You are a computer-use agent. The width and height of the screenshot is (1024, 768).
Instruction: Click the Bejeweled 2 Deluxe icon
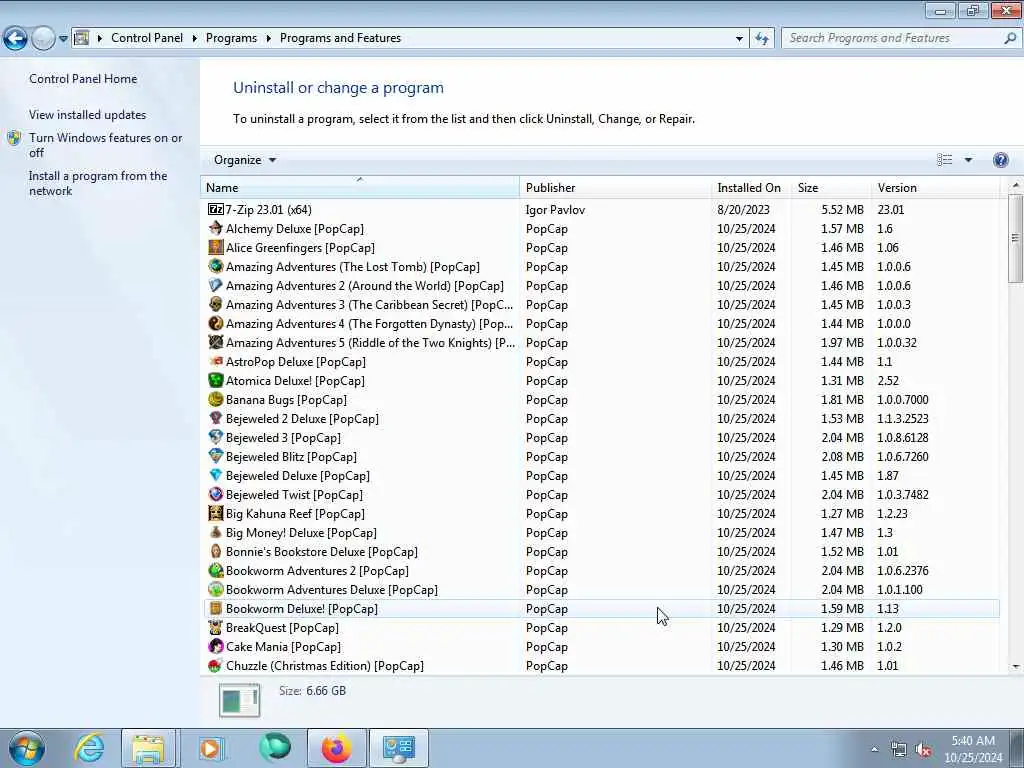[x=216, y=418]
